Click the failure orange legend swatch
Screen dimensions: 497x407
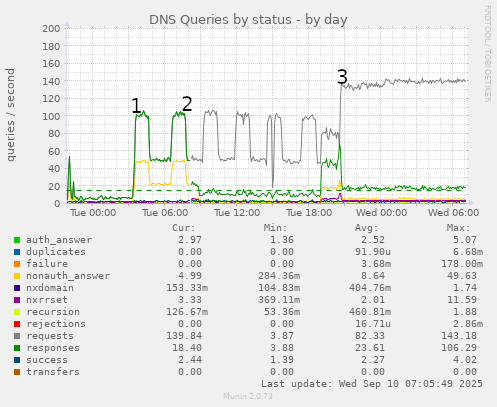[17, 264]
